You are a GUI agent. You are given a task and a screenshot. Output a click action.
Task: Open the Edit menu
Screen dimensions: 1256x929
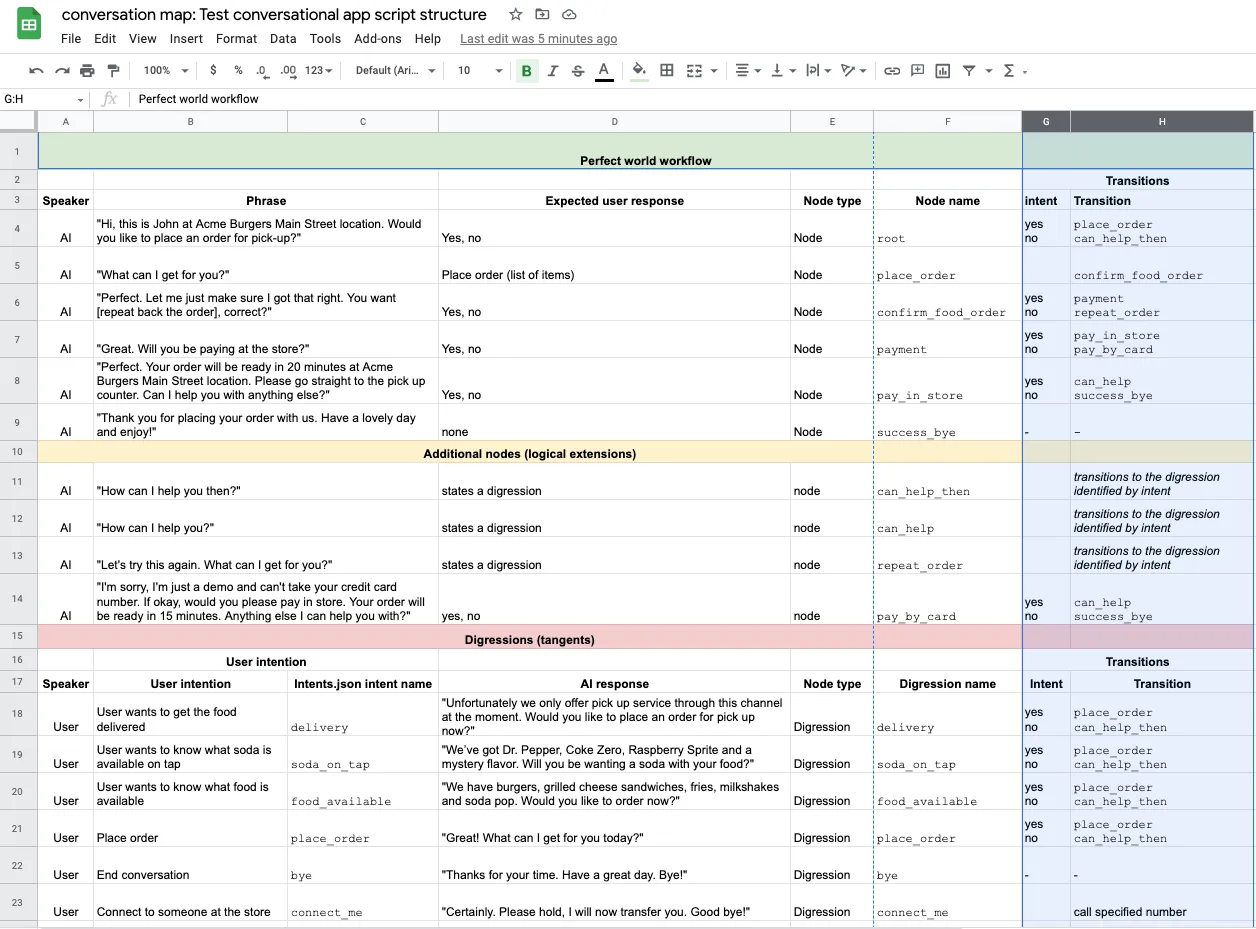pyautogui.click(x=105, y=39)
